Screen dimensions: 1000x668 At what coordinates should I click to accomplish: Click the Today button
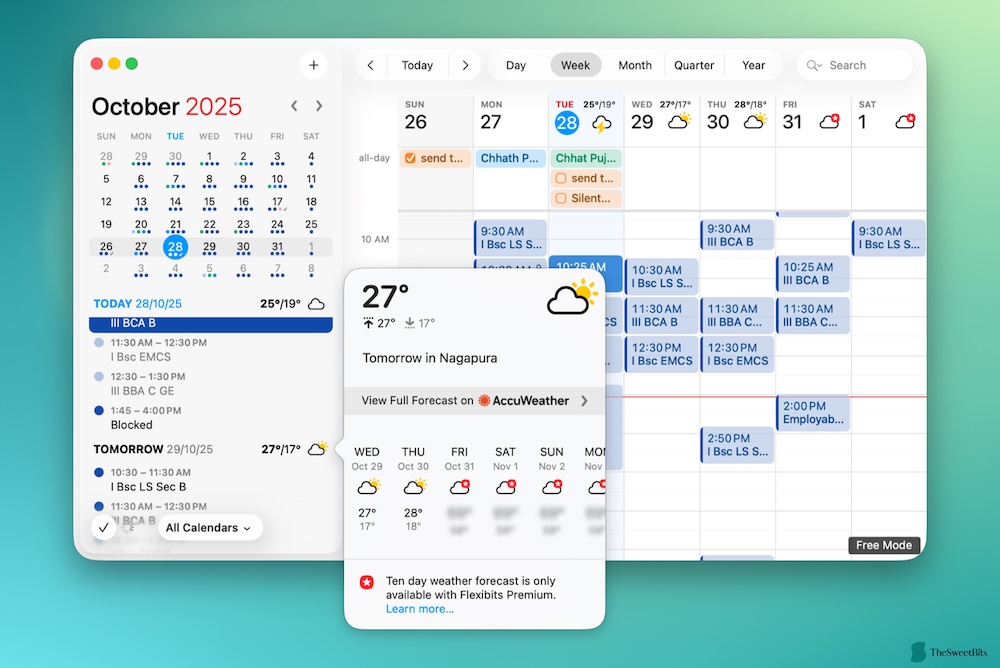point(417,64)
